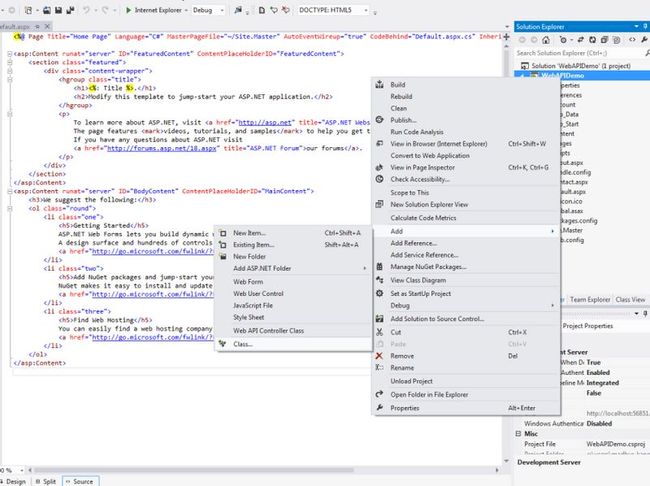Click Properties wrench icon in Solution Explorer toolbar
The width and height of the screenshot is (650, 486).
coord(644,40)
